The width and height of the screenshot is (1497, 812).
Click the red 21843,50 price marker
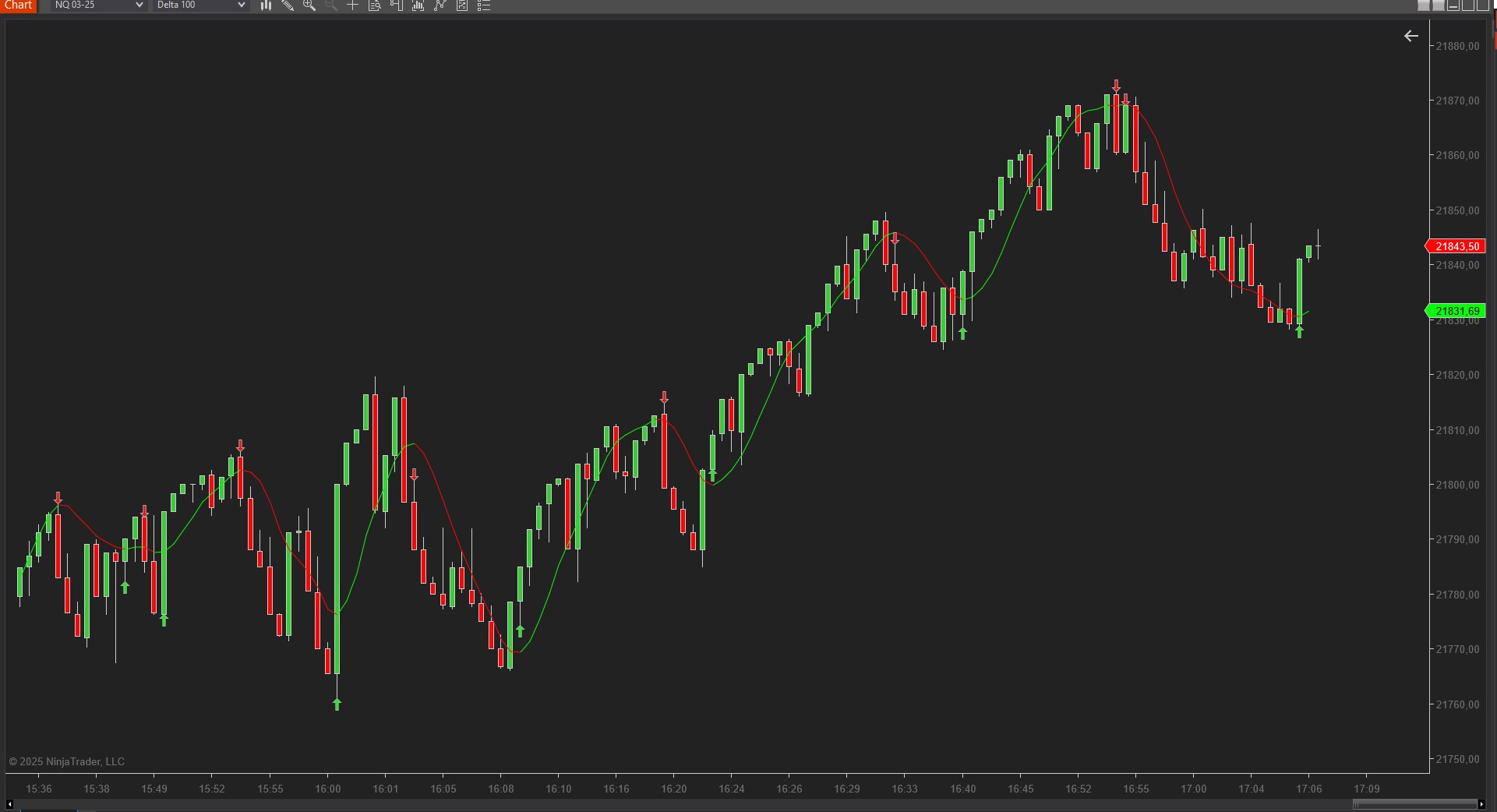tap(1456, 246)
